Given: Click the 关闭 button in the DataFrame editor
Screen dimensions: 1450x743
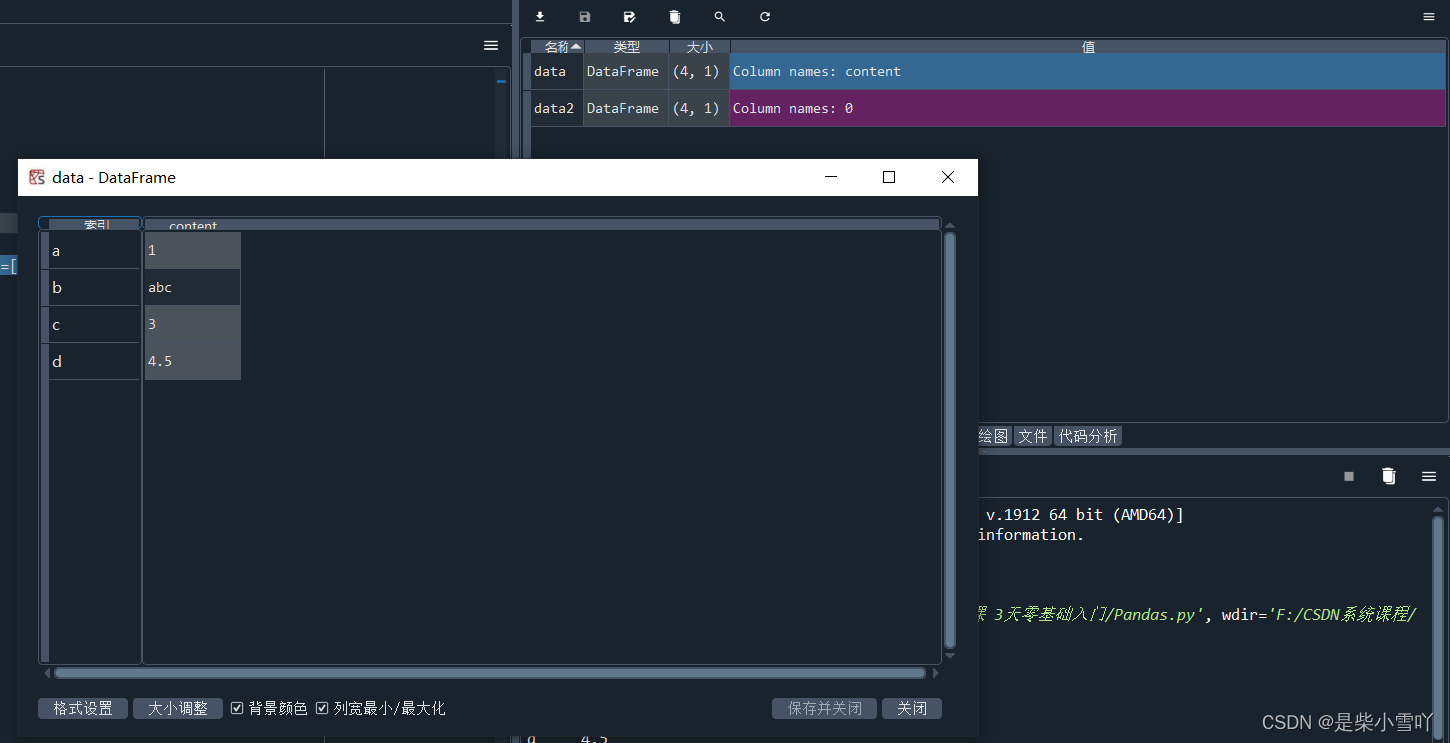Looking at the screenshot, I should coord(911,708).
